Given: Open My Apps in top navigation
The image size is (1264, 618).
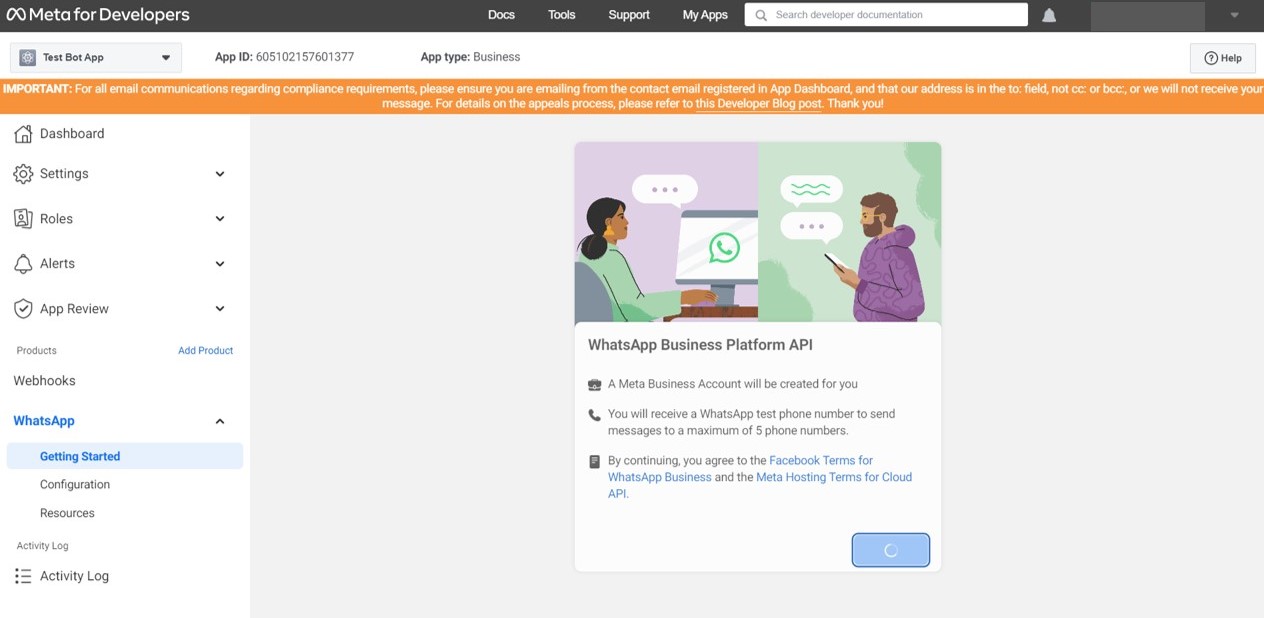Looking at the screenshot, I should tap(705, 15).
